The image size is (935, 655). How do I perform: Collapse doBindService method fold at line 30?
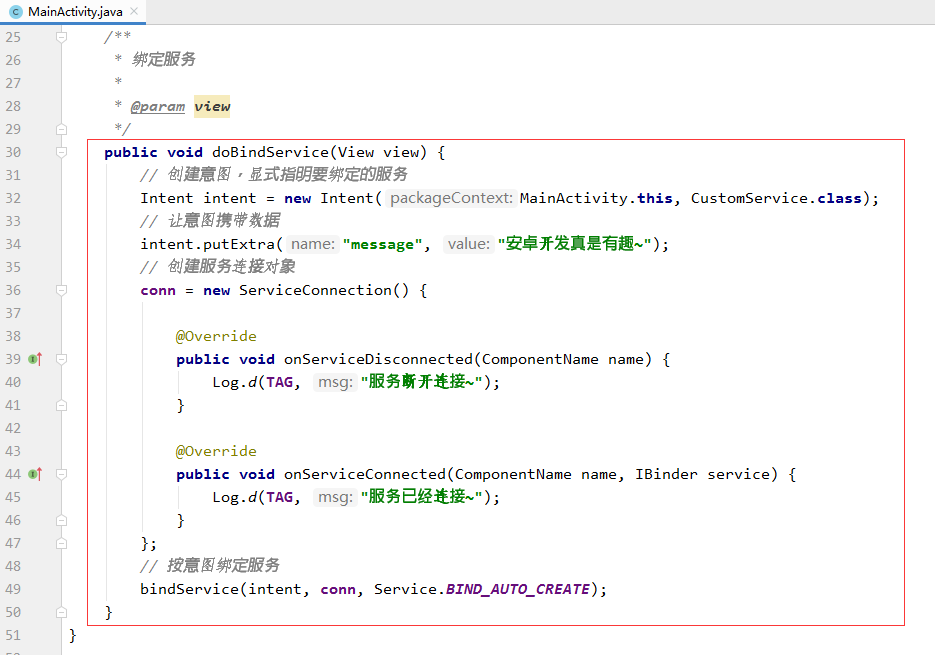click(x=61, y=152)
